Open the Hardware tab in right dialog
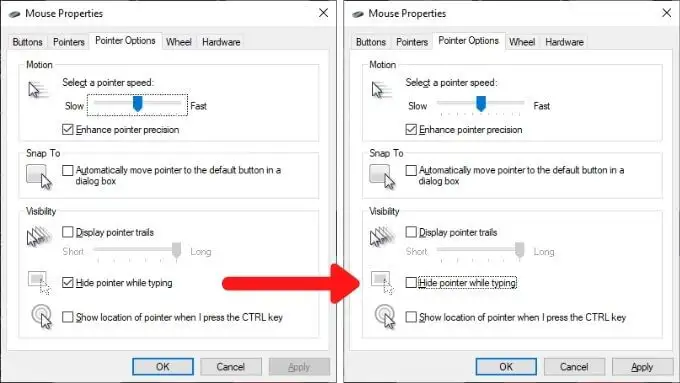 tap(564, 42)
